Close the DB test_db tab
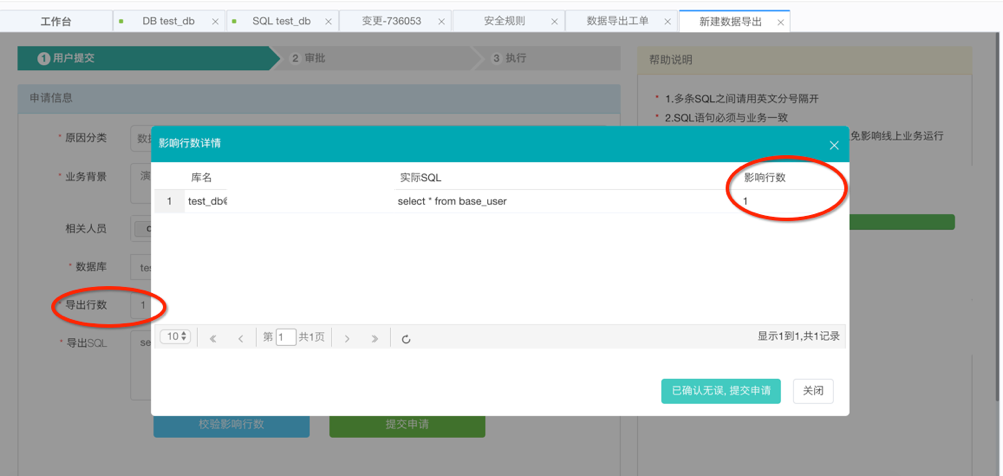This screenshot has height=476, width=1003. pos(215,22)
